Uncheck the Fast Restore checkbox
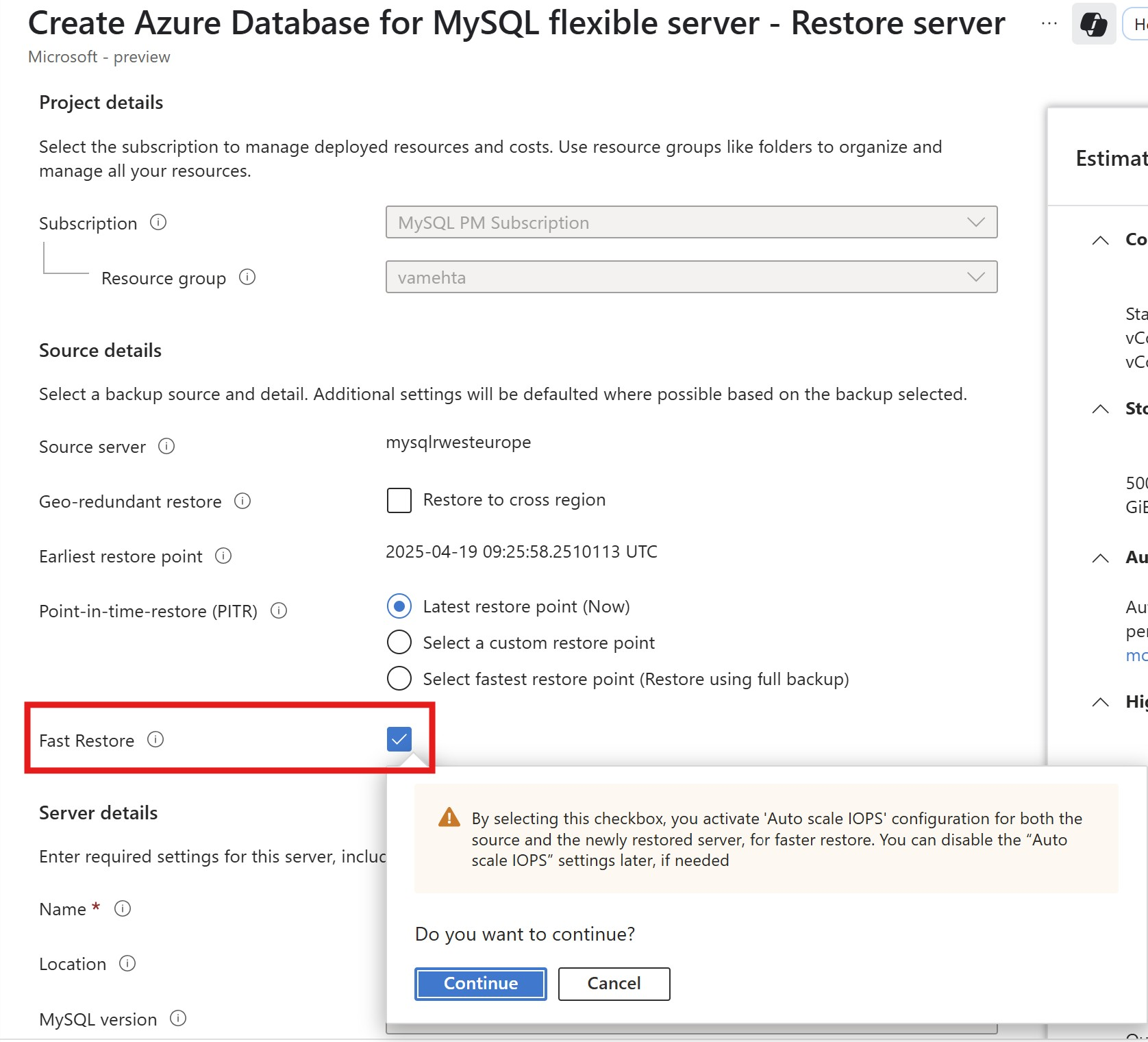1148x1042 pixels. (x=399, y=739)
